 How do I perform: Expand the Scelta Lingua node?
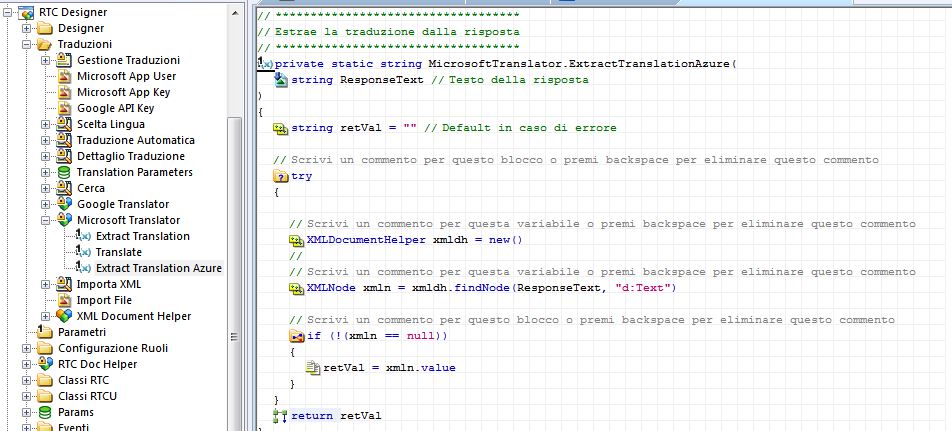[46, 124]
